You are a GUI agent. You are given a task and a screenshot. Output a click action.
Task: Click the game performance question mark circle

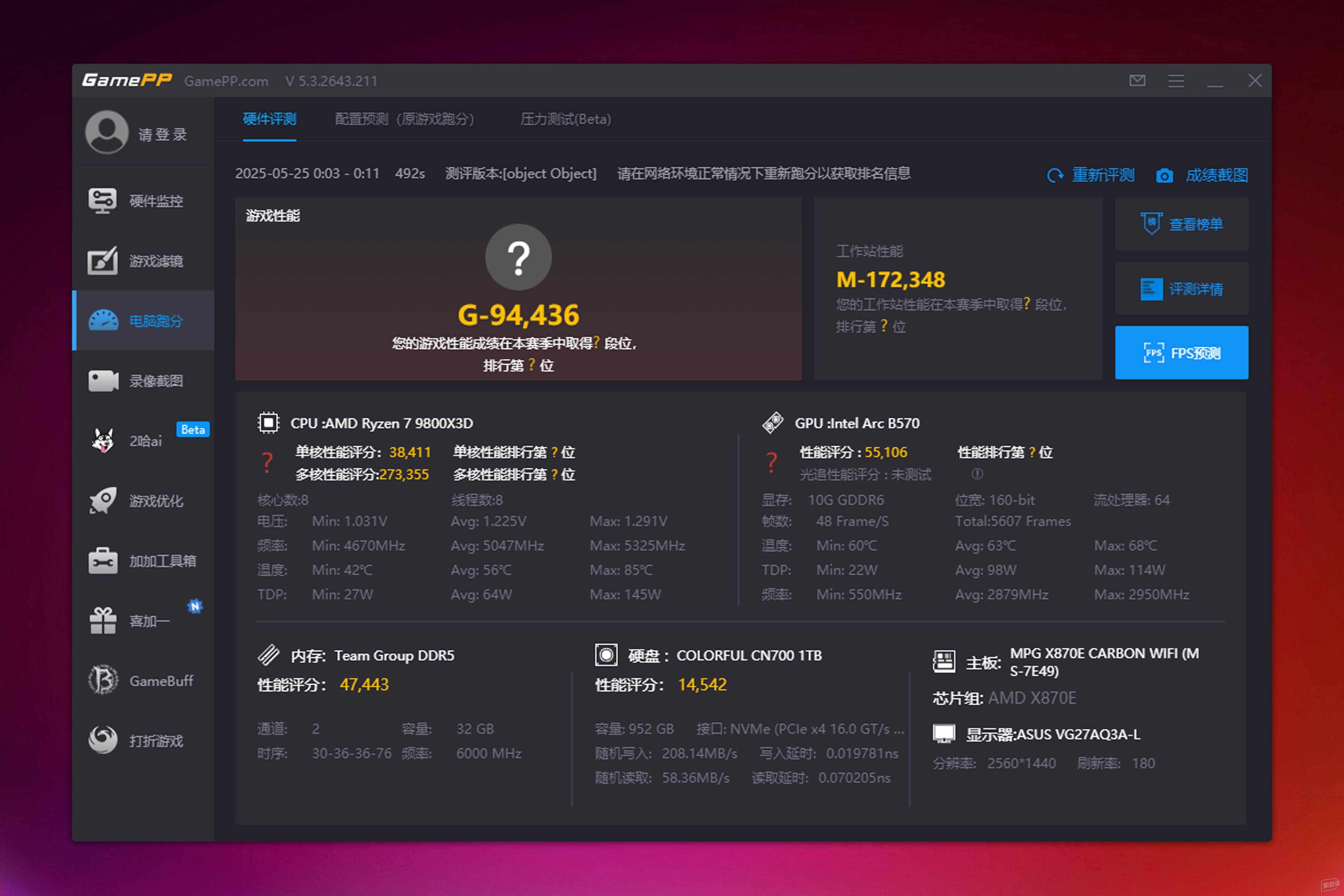point(518,257)
